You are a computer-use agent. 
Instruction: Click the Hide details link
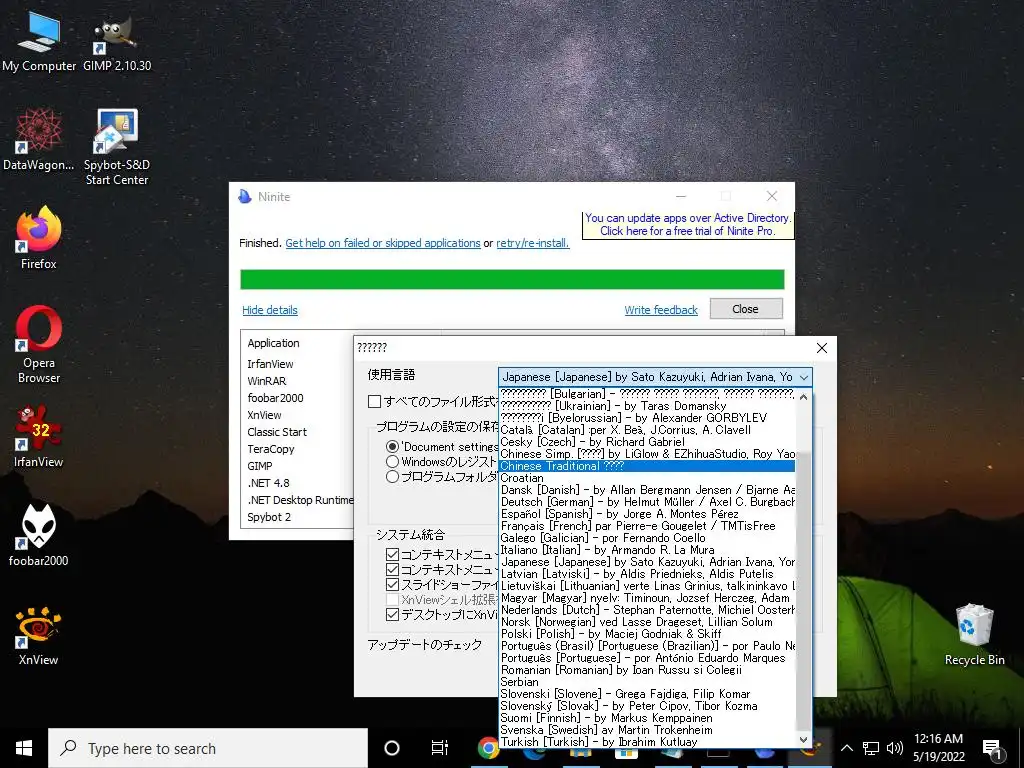[270, 310]
